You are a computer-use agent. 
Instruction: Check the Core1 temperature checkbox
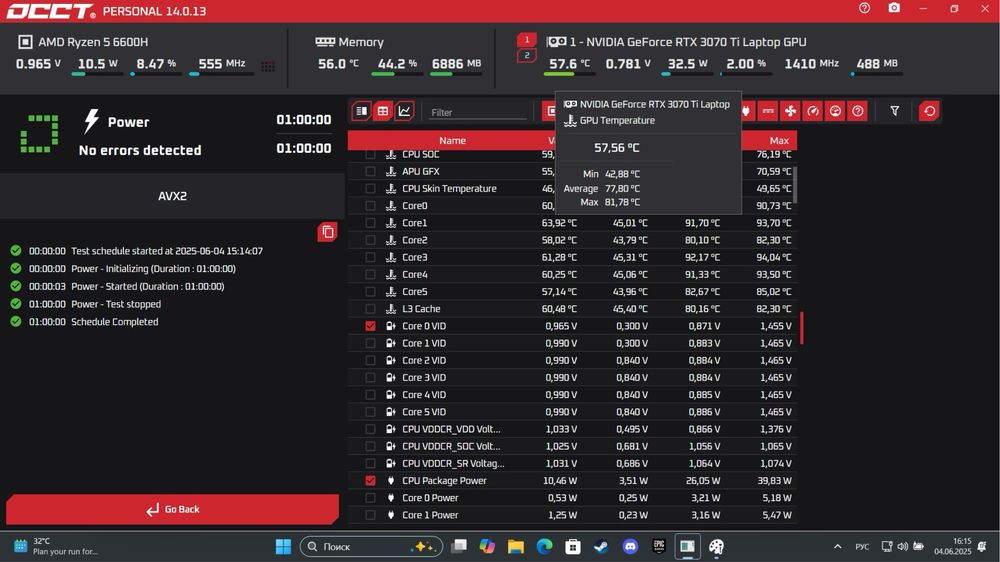pos(371,223)
